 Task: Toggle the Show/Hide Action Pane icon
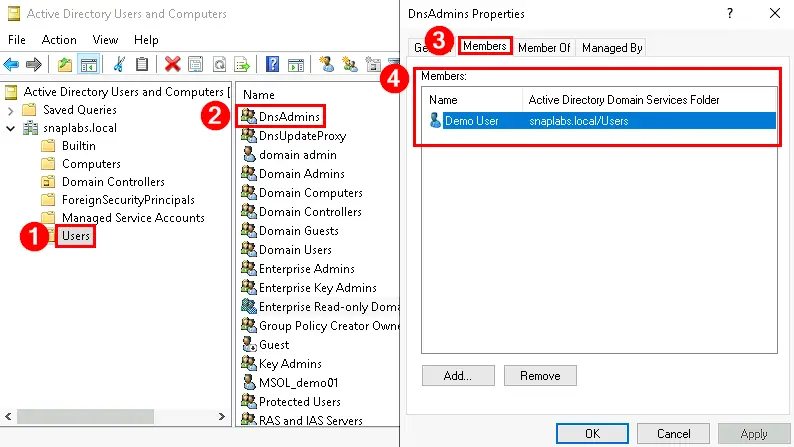[x=296, y=64]
